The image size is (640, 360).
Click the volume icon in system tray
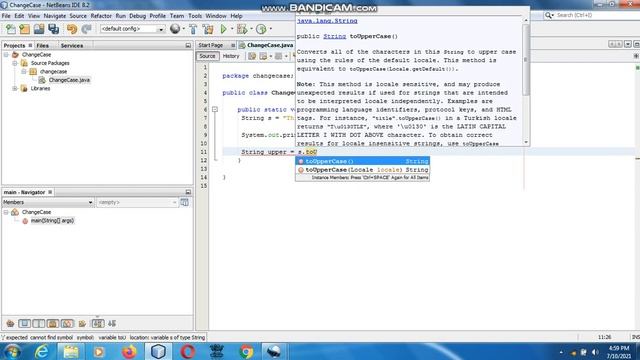(595, 352)
